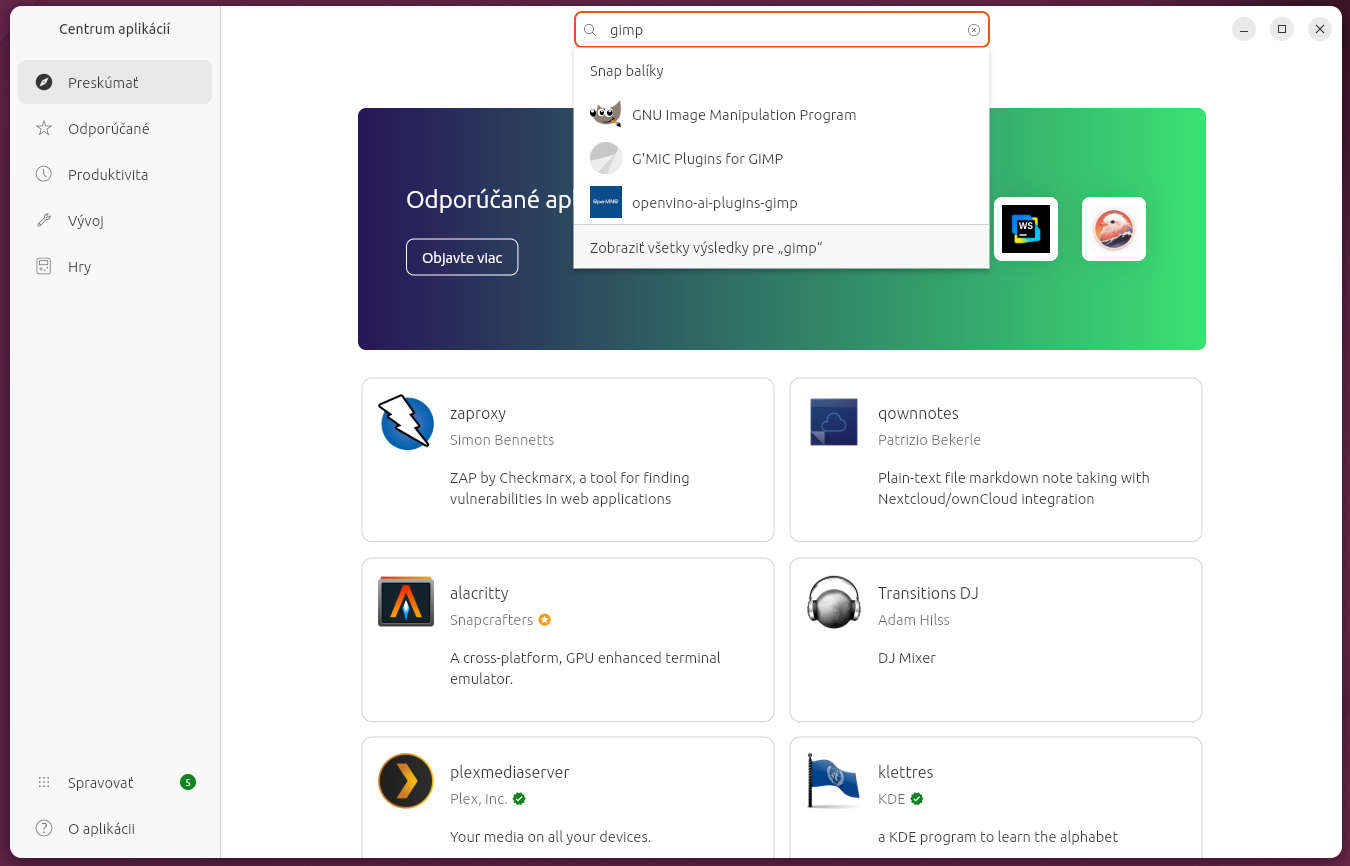
Task: Click the alacritty flame icon
Action: pos(406,602)
